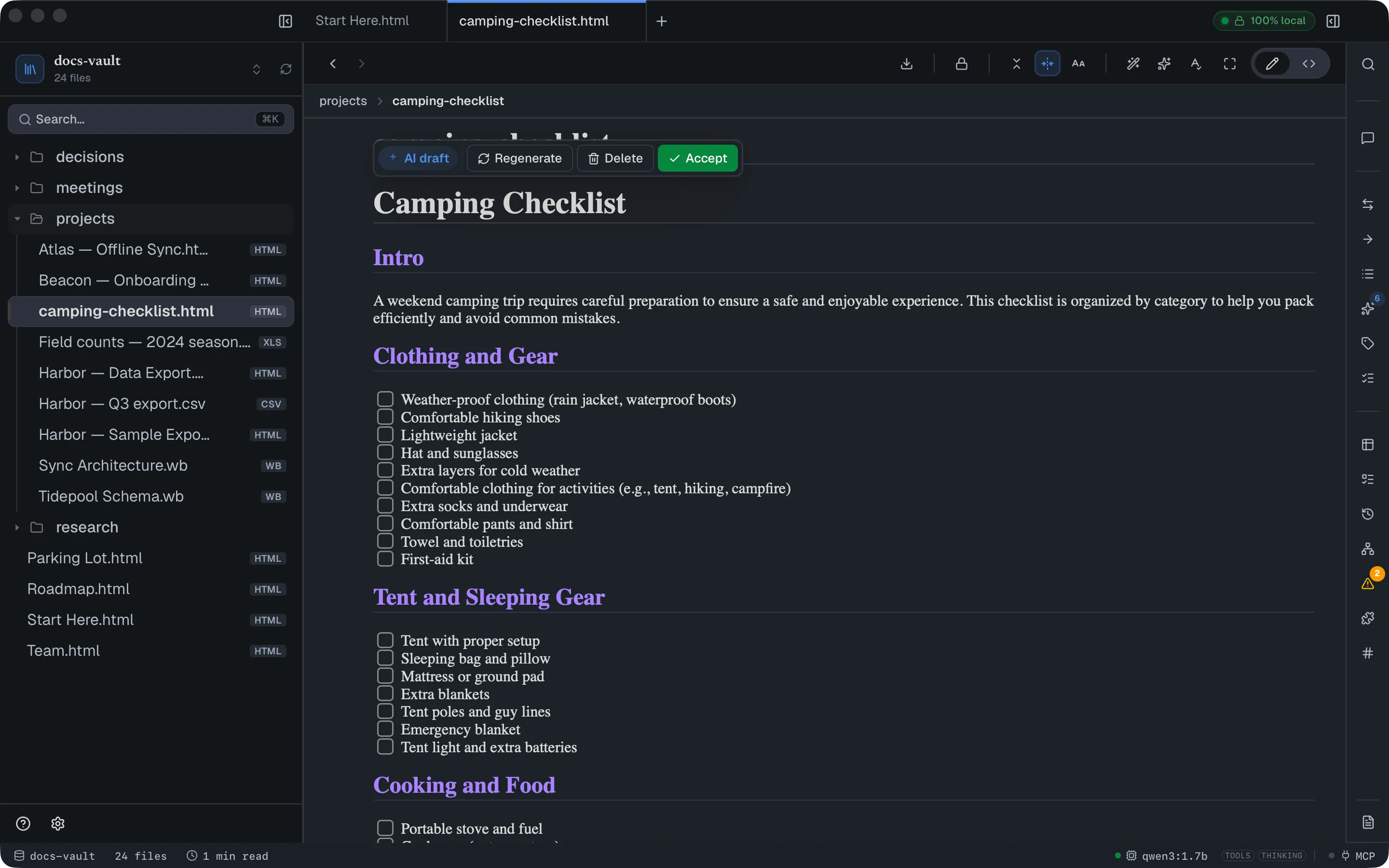
Task: Open the outline list icon
Action: coord(1368,274)
